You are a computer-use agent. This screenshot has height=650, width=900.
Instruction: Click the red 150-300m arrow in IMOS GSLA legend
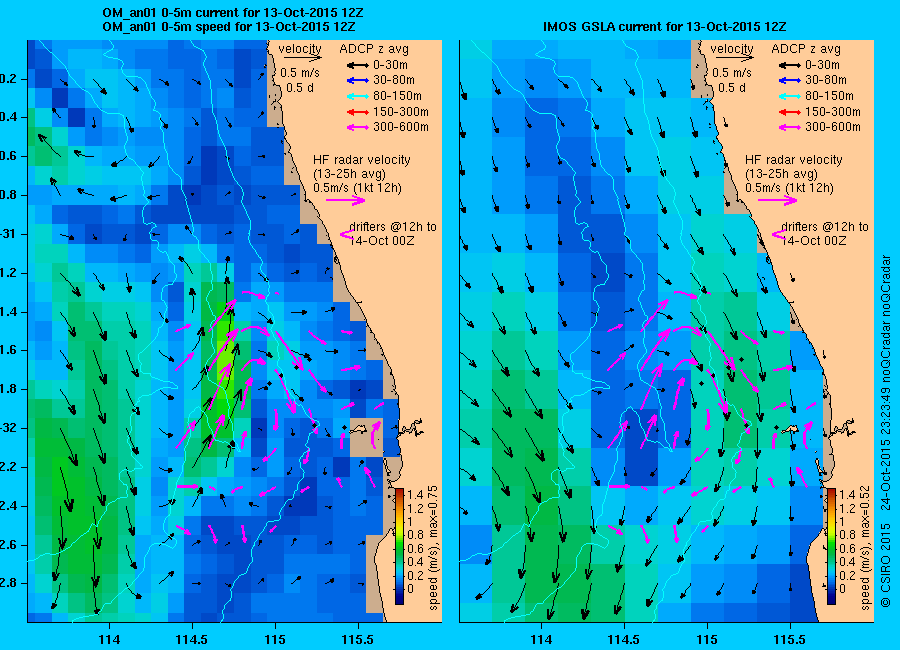pyautogui.click(x=789, y=112)
